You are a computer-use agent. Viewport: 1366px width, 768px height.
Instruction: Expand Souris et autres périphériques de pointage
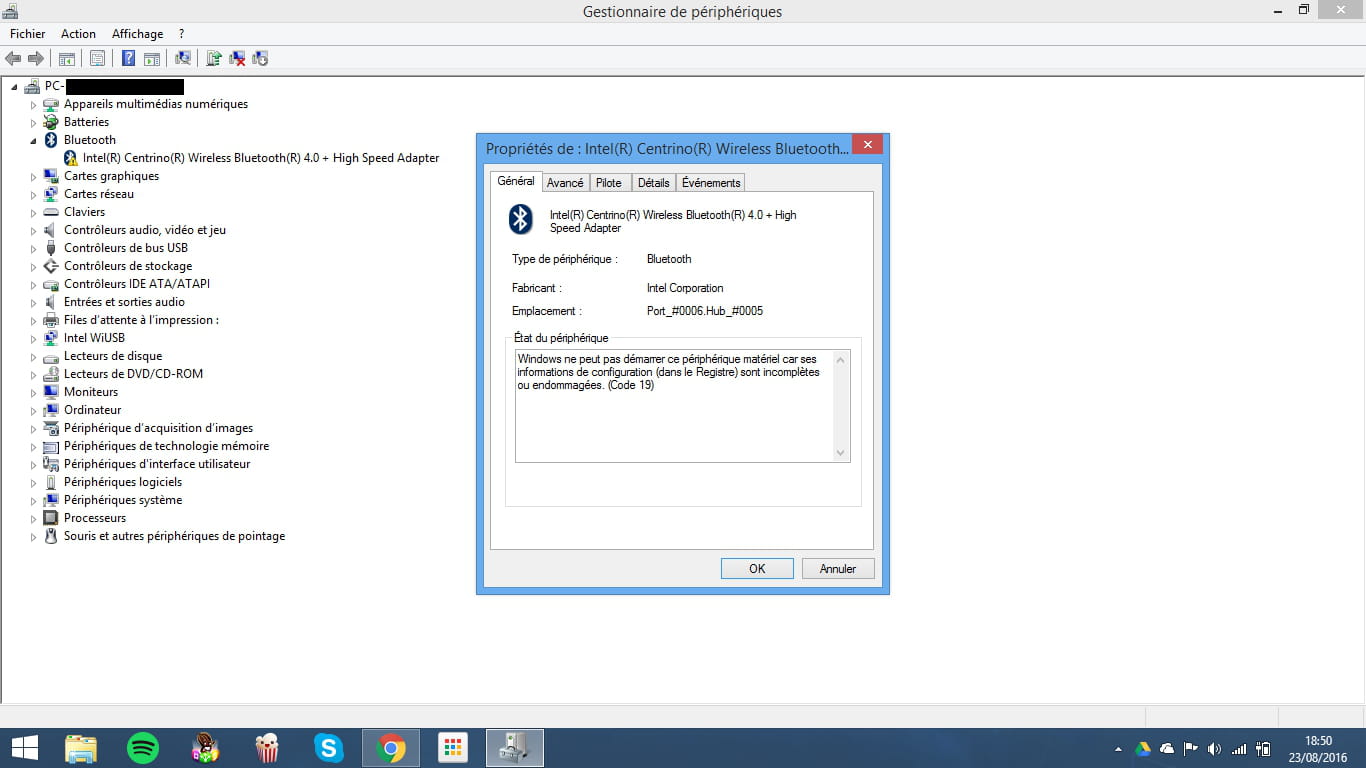click(x=33, y=537)
